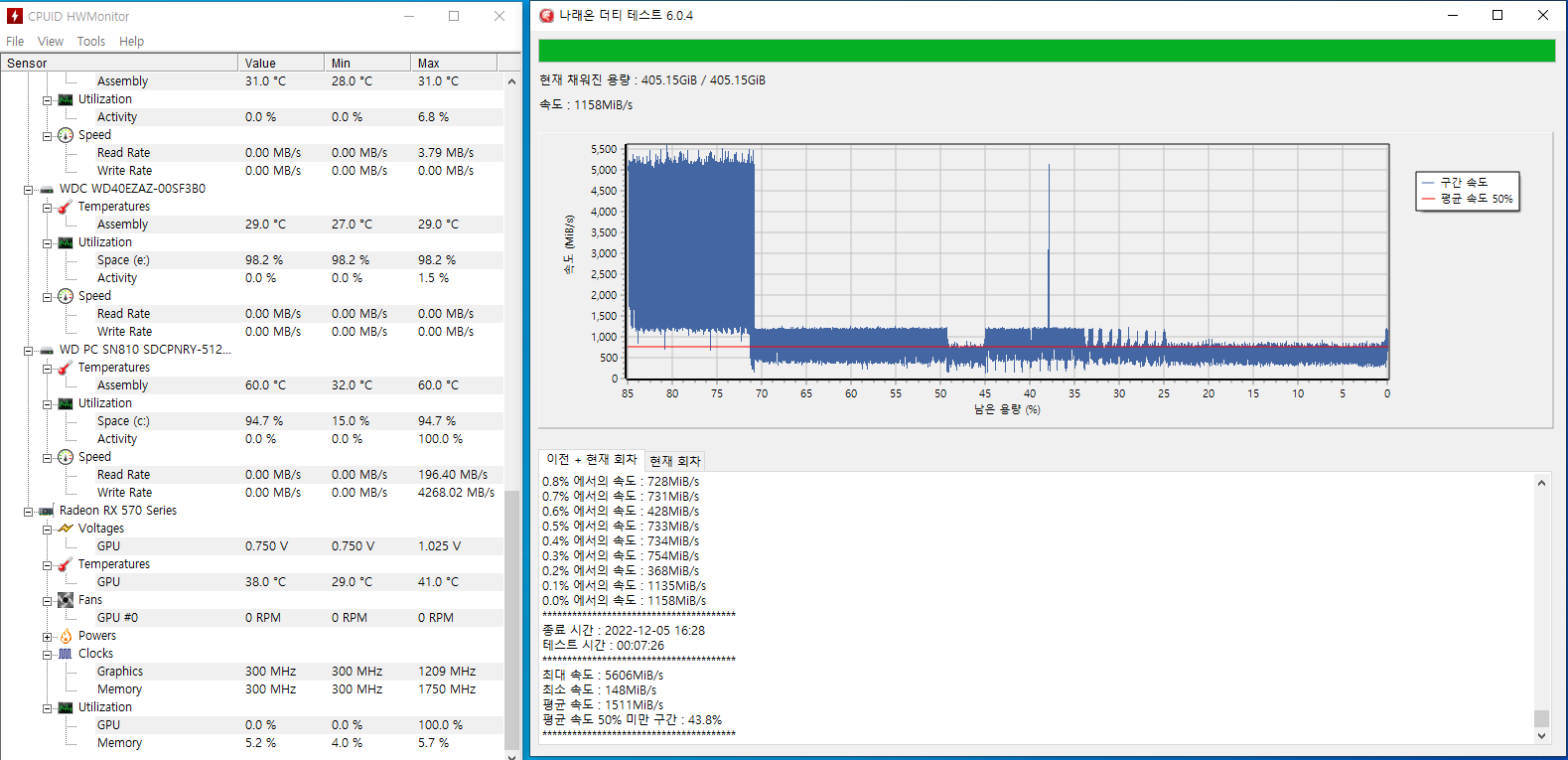Select the Write Rate row with 4268.02 MB/s
Screen dimensions: 1568x760
point(252,493)
